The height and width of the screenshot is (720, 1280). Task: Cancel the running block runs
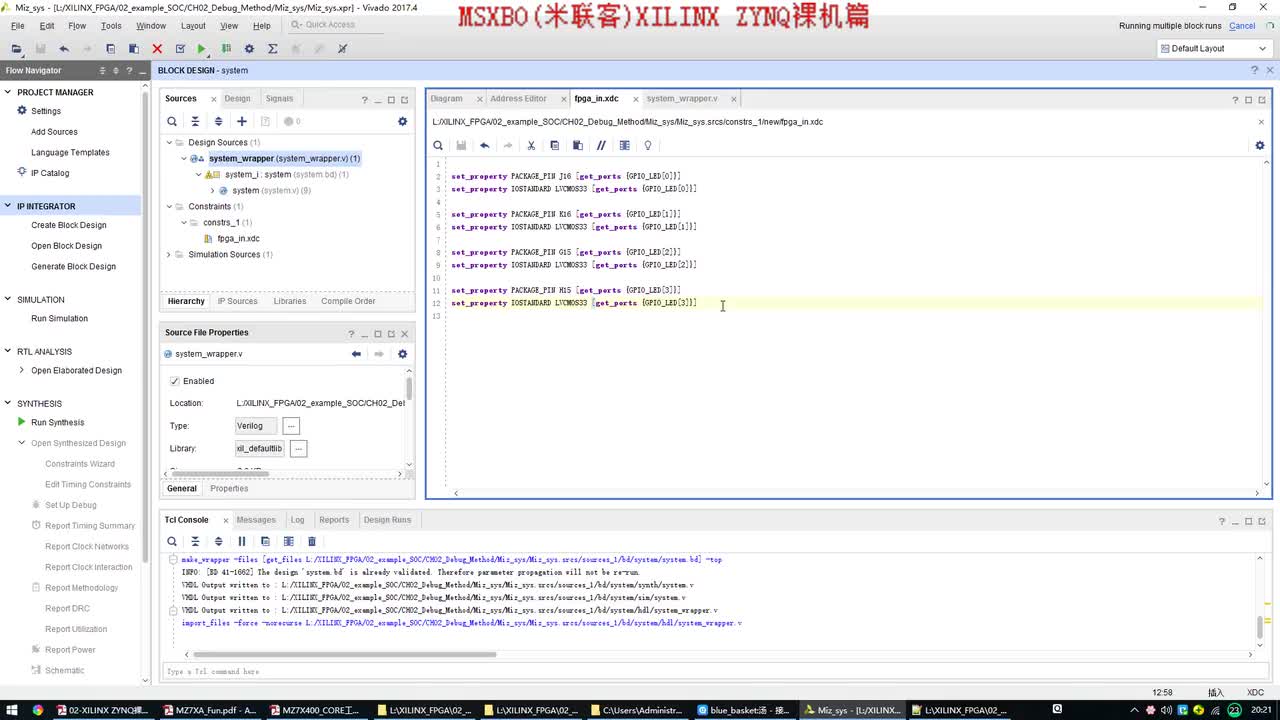coord(1242,26)
